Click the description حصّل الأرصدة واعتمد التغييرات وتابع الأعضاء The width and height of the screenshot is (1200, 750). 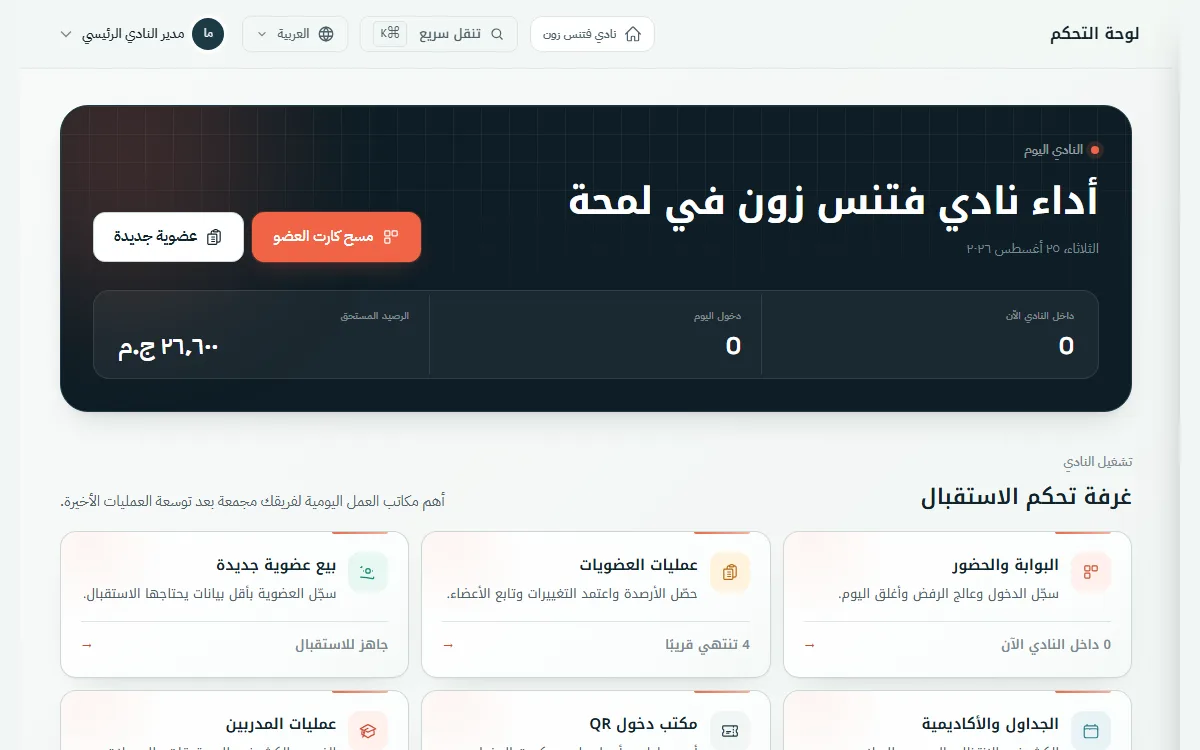coord(572,594)
